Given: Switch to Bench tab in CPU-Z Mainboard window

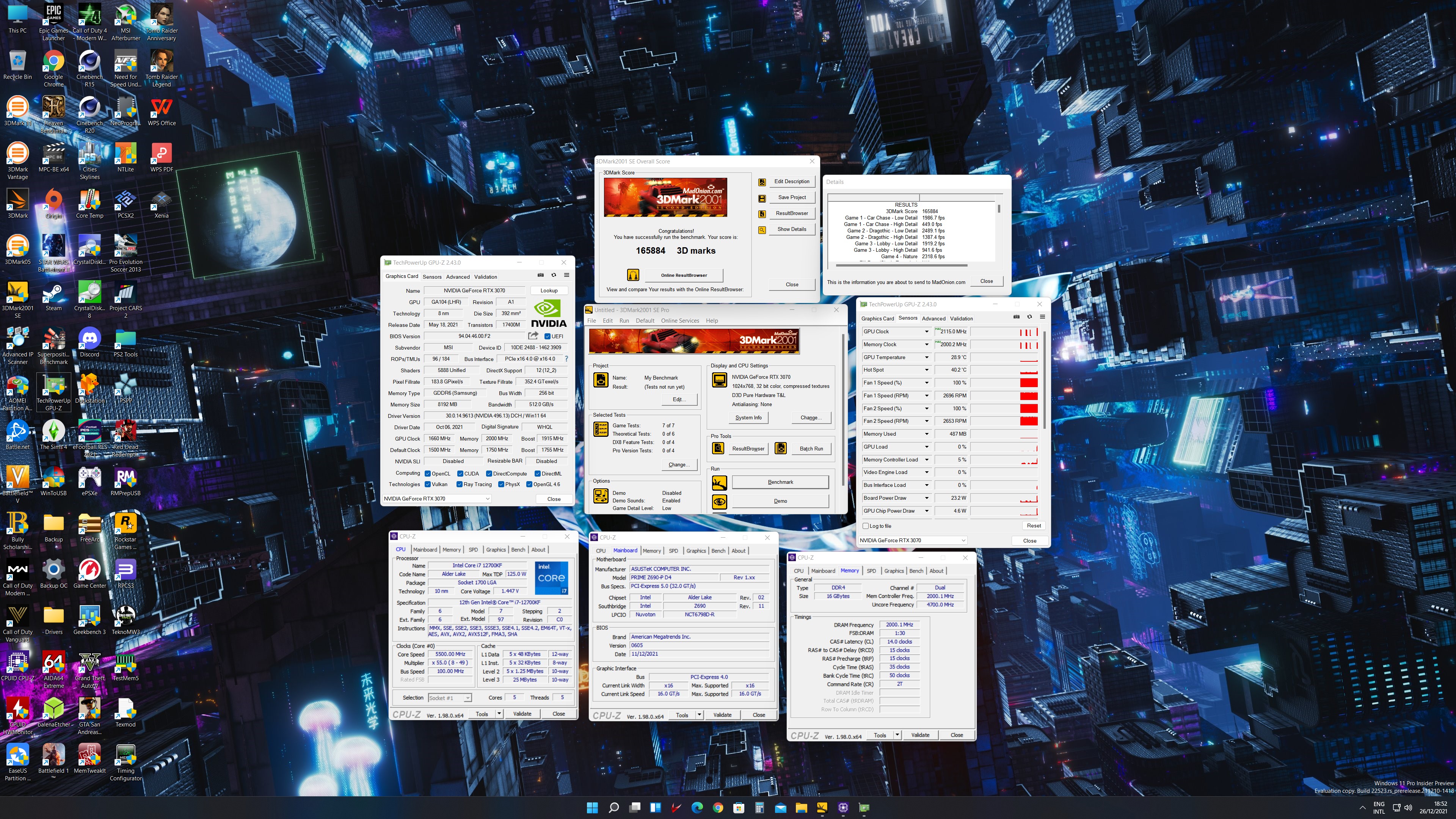Looking at the screenshot, I should (x=718, y=551).
